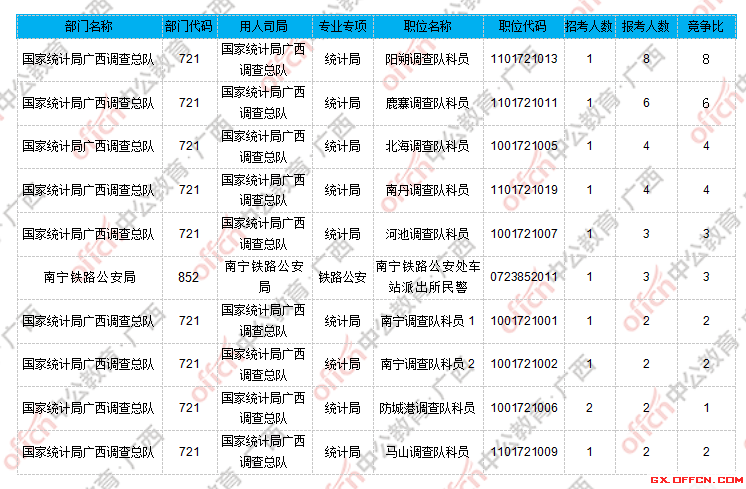Click the 用人司局 header cell

tap(264, 25)
